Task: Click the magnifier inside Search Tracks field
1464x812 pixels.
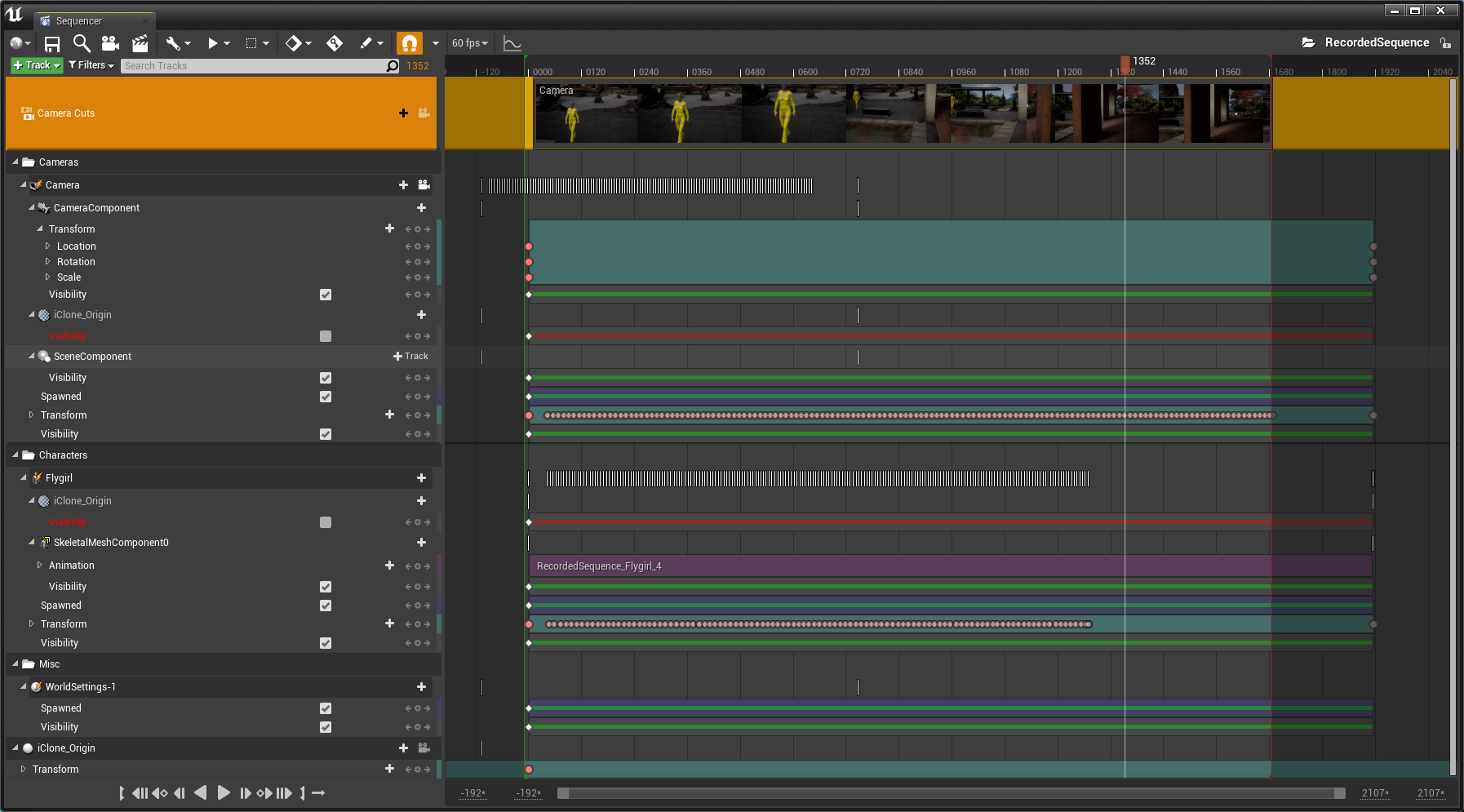Action: pyautogui.click(x=393, y=66)
